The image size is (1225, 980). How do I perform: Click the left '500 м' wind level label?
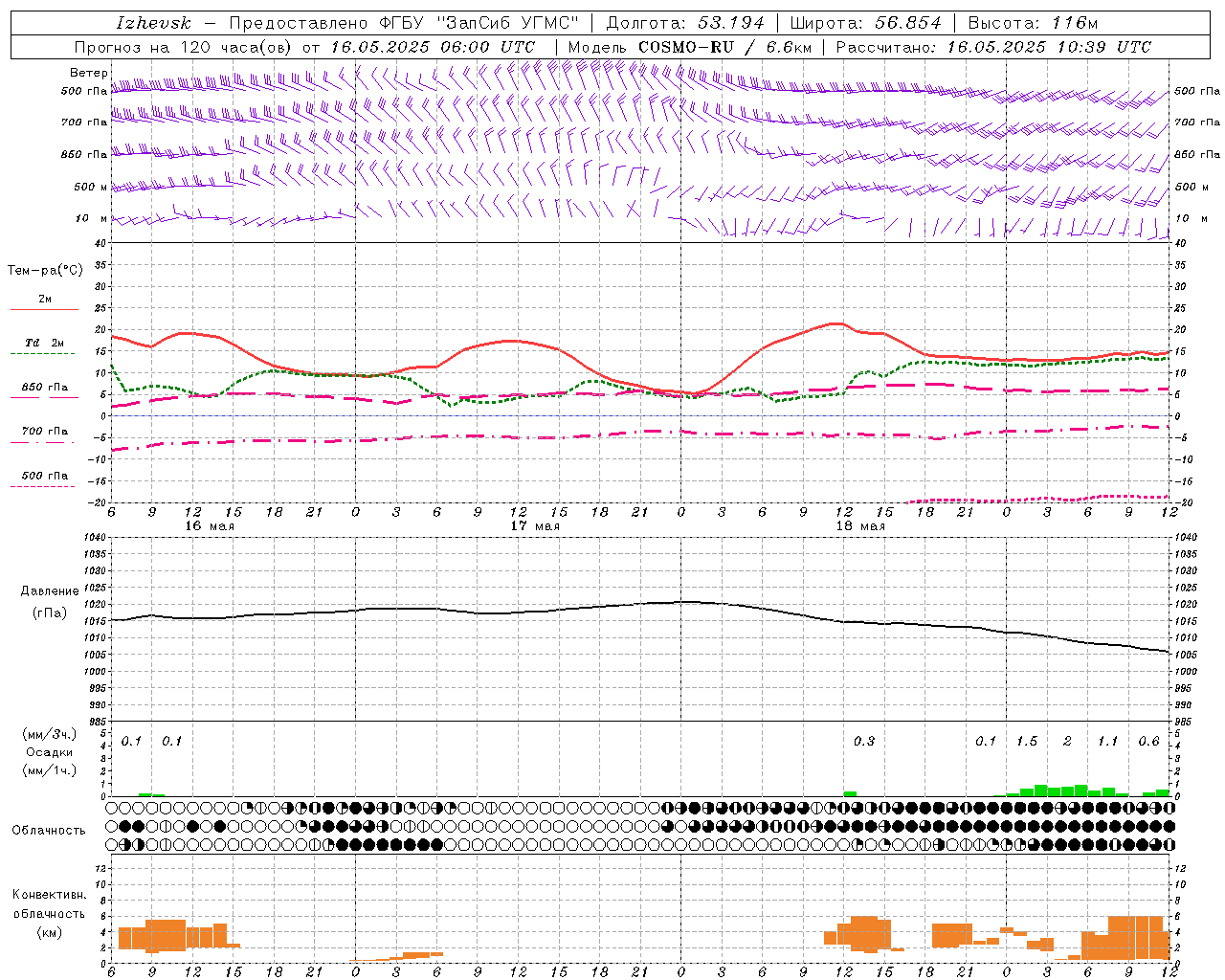[x=91, y=187]
